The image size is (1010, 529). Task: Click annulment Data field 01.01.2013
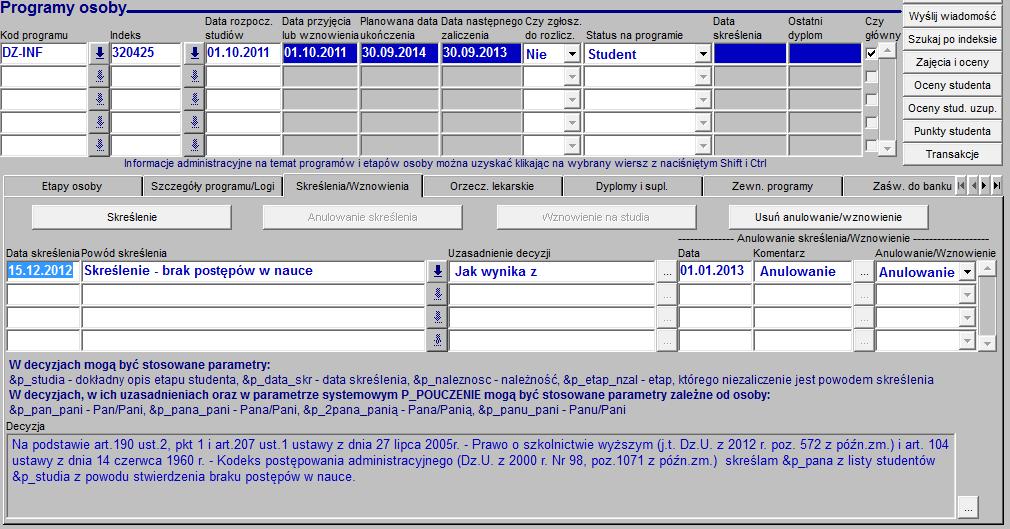[x=716, y=271]
